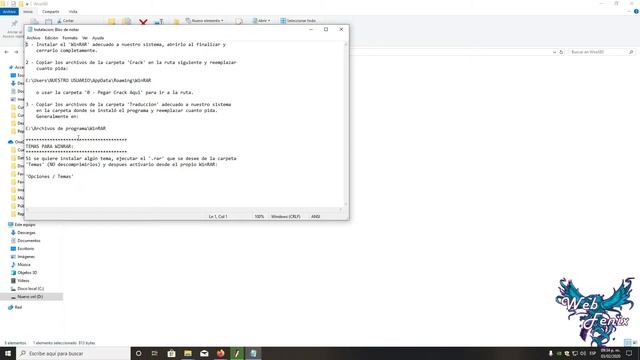Viewport: 640px width, 360px height.
Task: Open Descargas under Este equipo
Action: tap(23, 233)
